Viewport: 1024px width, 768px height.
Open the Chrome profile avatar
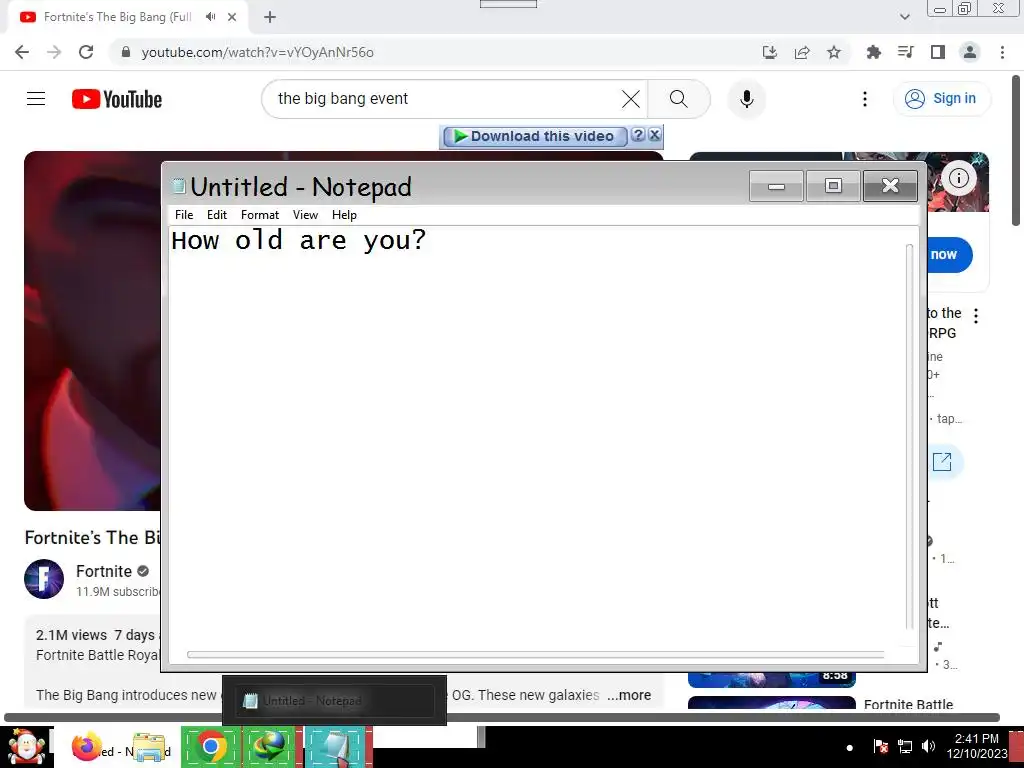pos(970,52)
